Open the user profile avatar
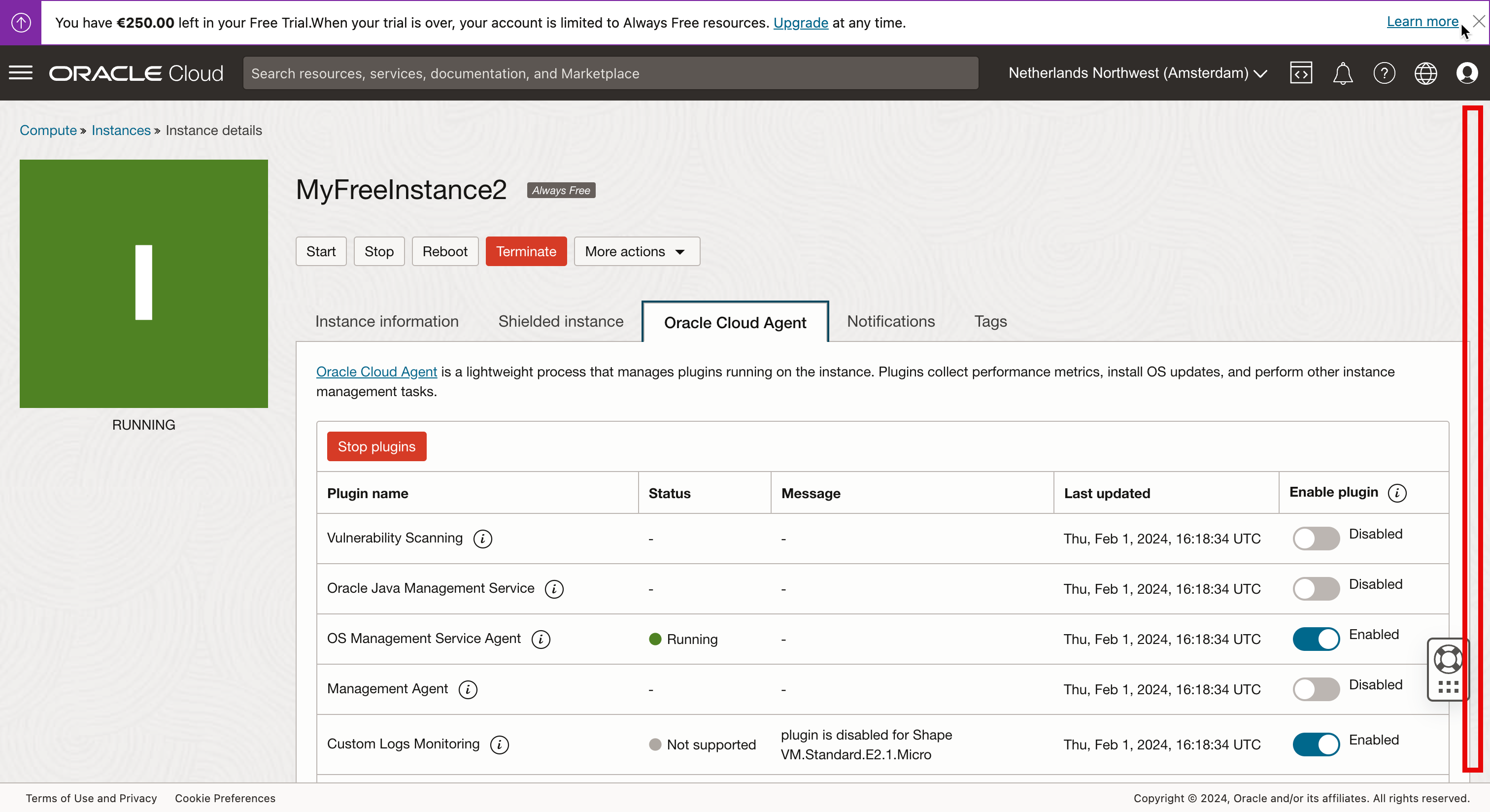 (x=1467, y=73)
